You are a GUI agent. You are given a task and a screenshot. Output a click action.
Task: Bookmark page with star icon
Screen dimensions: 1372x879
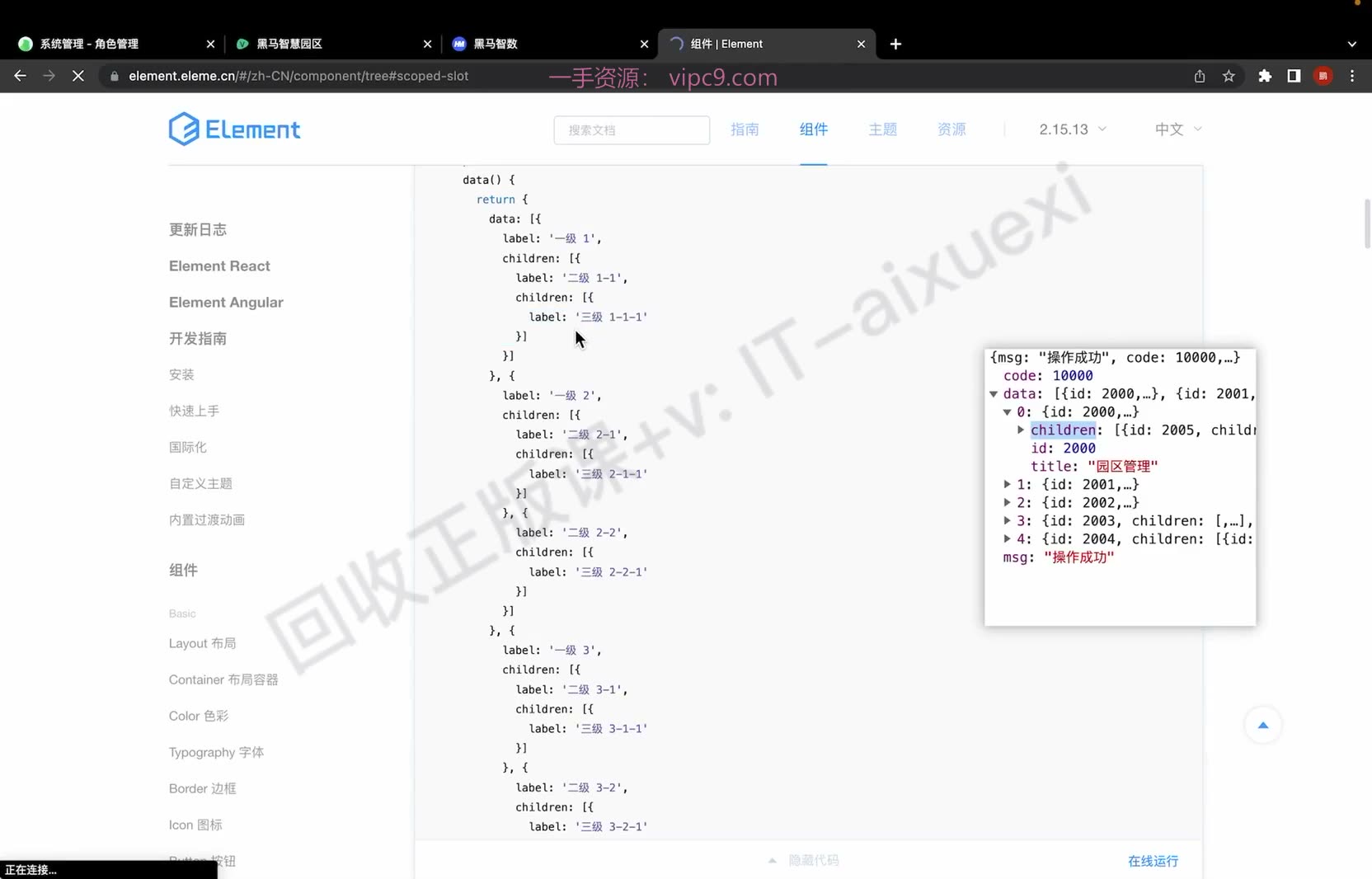pyautogui.click(x=1229, y=76)
